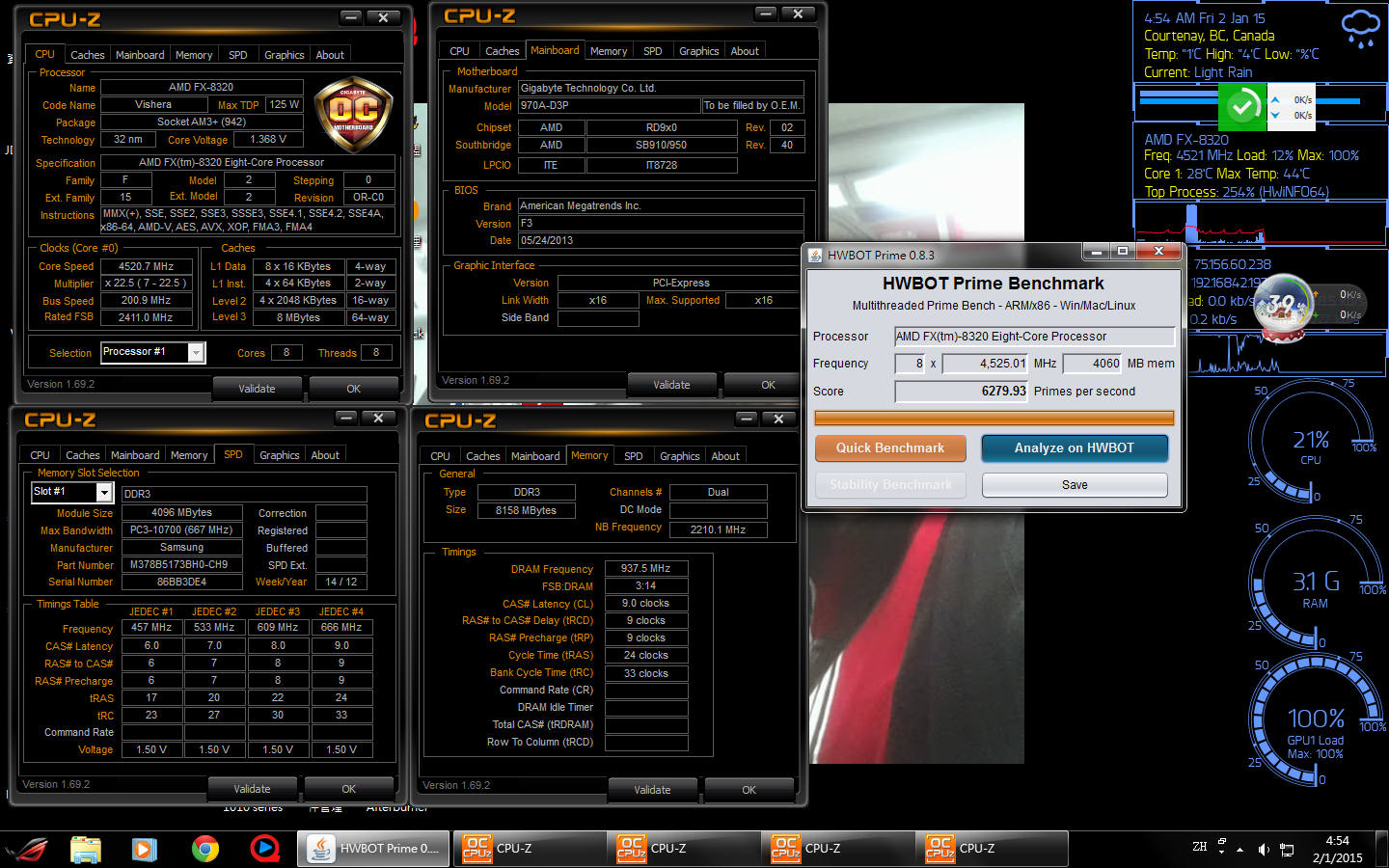Activate CPU-Z taskbar button nearest the ZH indicator
Viewport: 1389px width, 868px height.
992,849
